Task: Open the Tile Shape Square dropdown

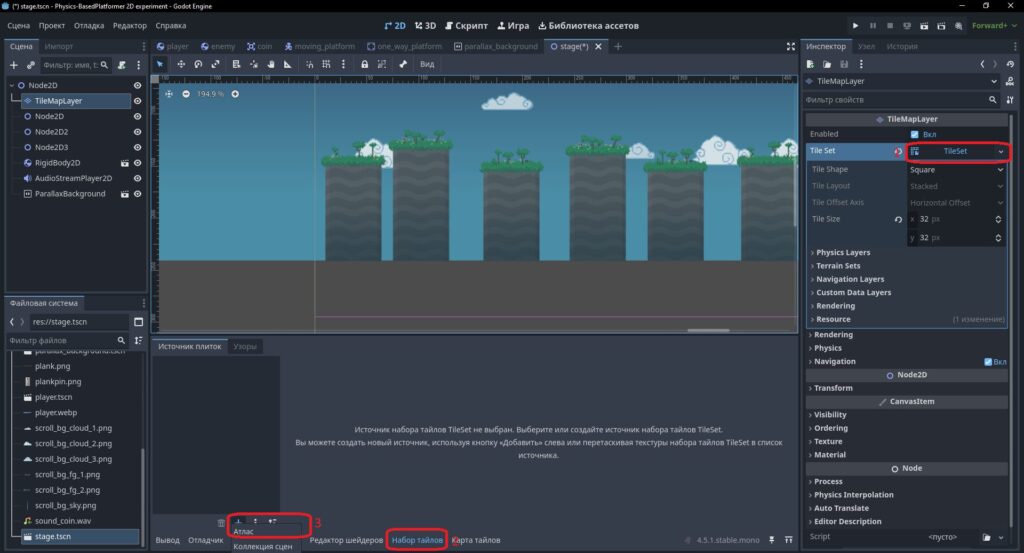Action: 956,170
